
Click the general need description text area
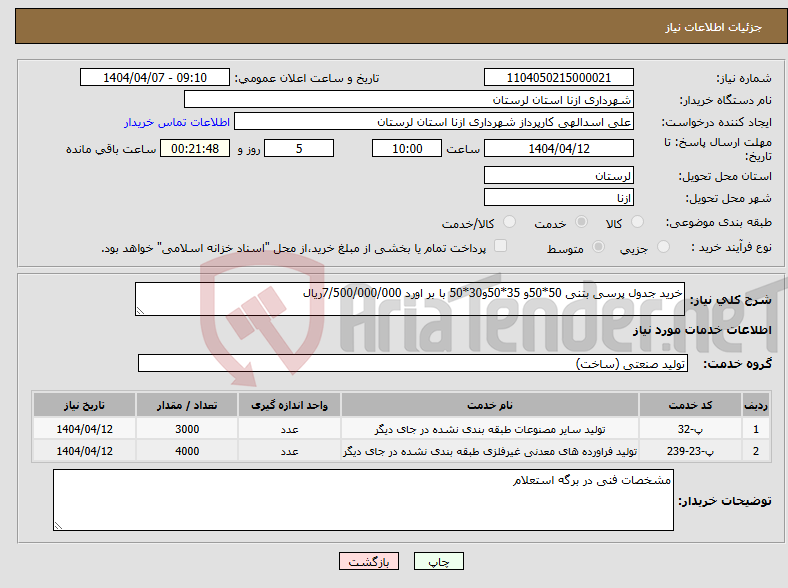[x=410, y=299]
